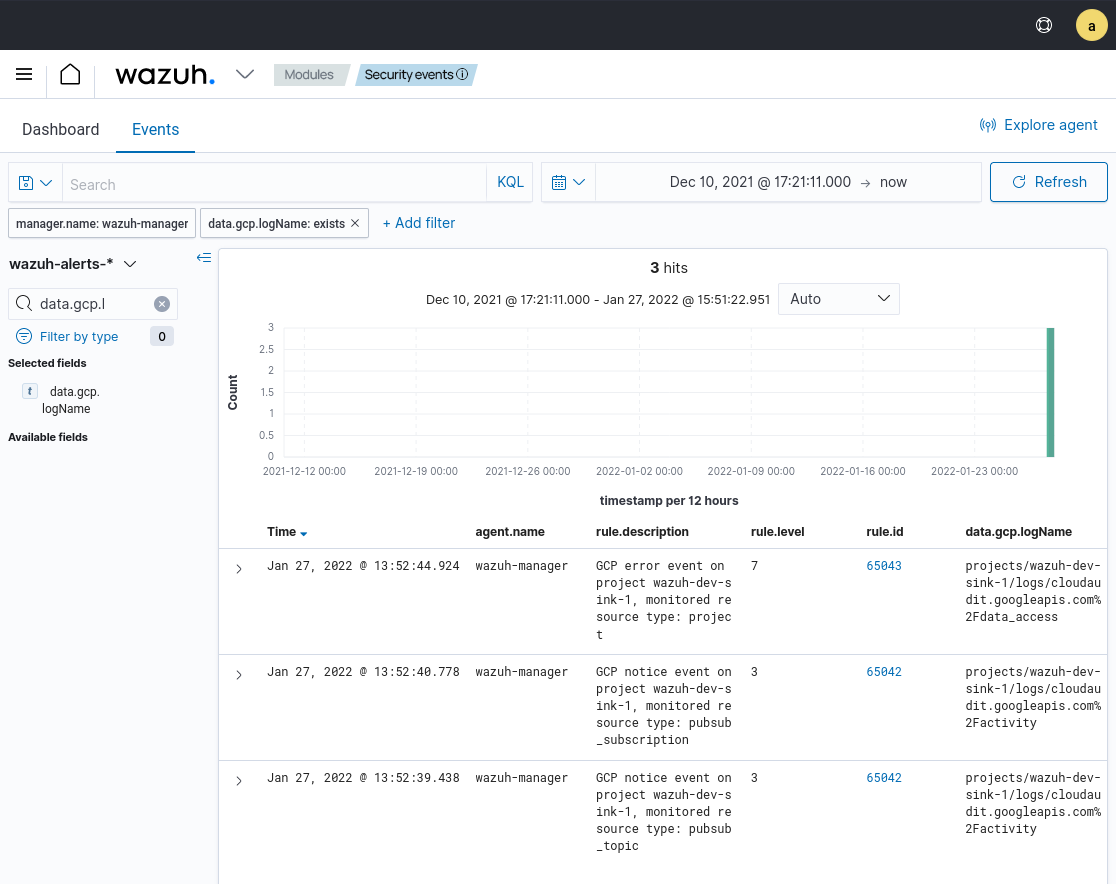Sort by the Time column header
The image size is (1116, 884).
(287, 532)
